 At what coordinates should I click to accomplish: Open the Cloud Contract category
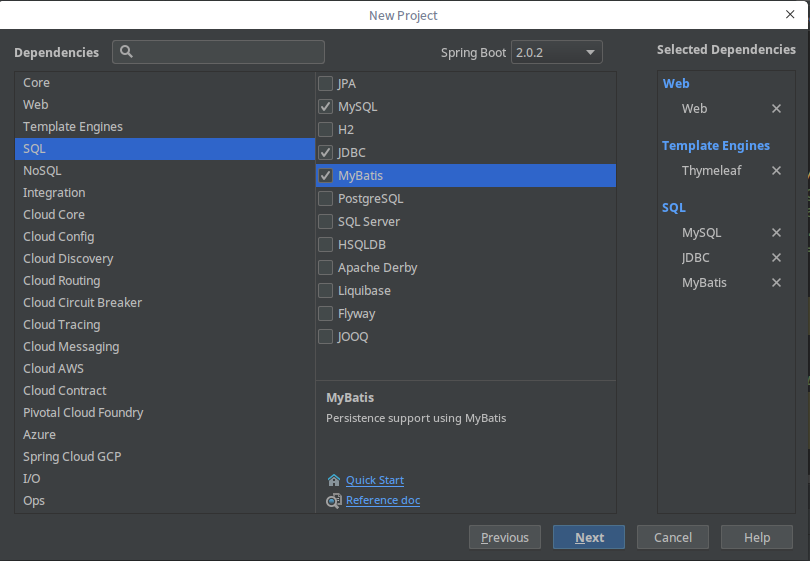[x=165, y=391]
